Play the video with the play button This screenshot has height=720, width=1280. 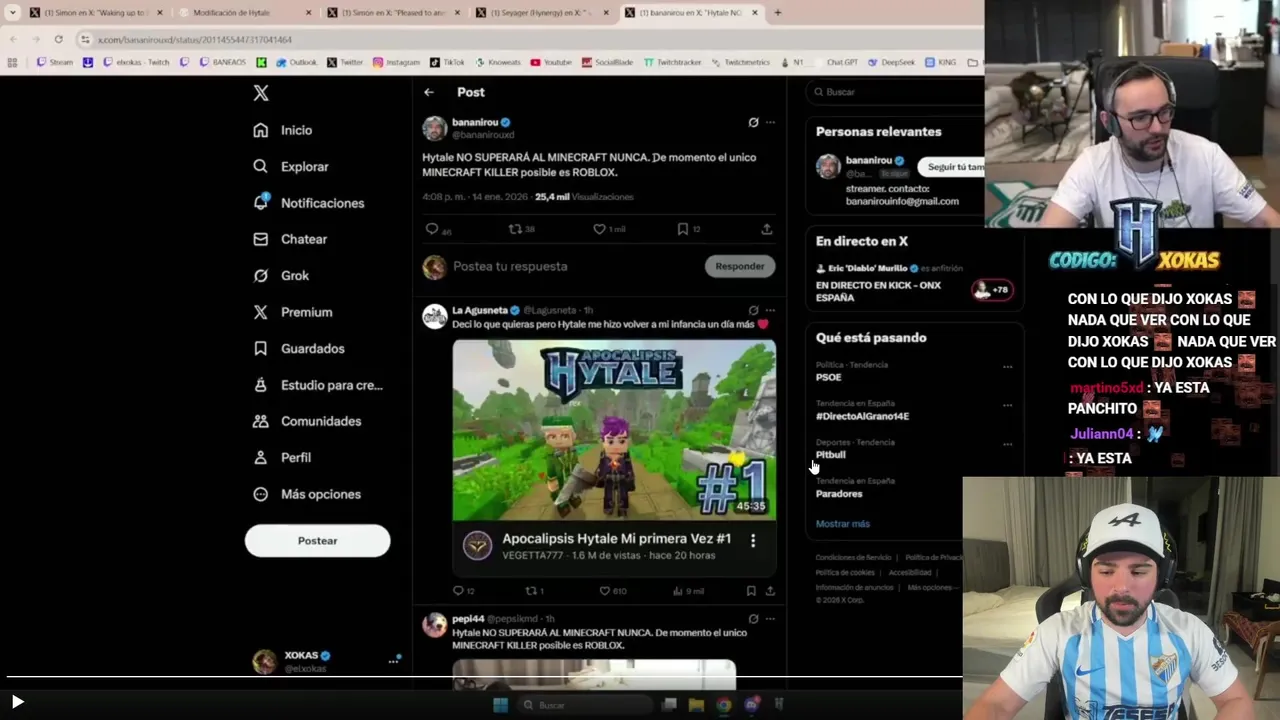click(x=17, y=702)
